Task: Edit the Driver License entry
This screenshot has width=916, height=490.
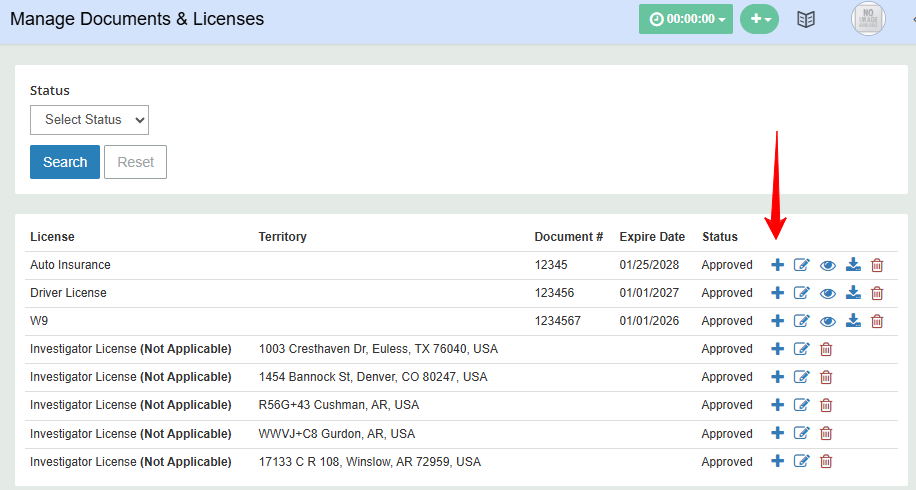Action: (802, 293)
